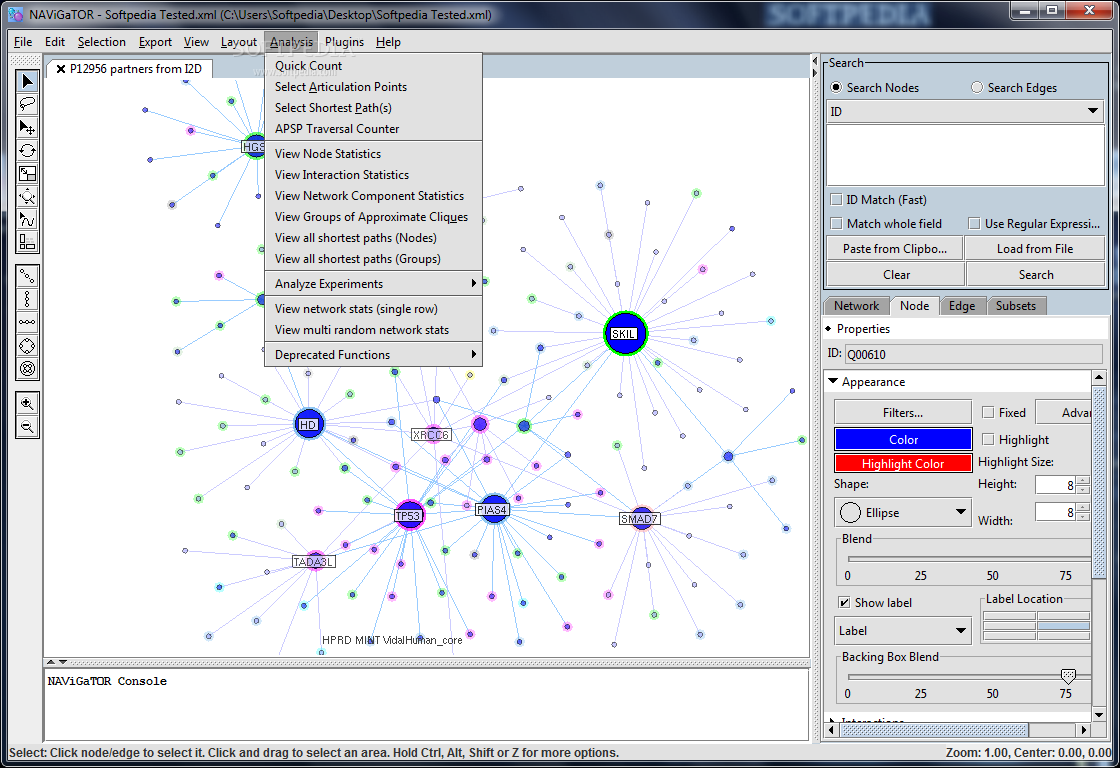Enable ID Match (Fast) checkbox
This screenshot has height=768, width=1120.
pos(836,199)
